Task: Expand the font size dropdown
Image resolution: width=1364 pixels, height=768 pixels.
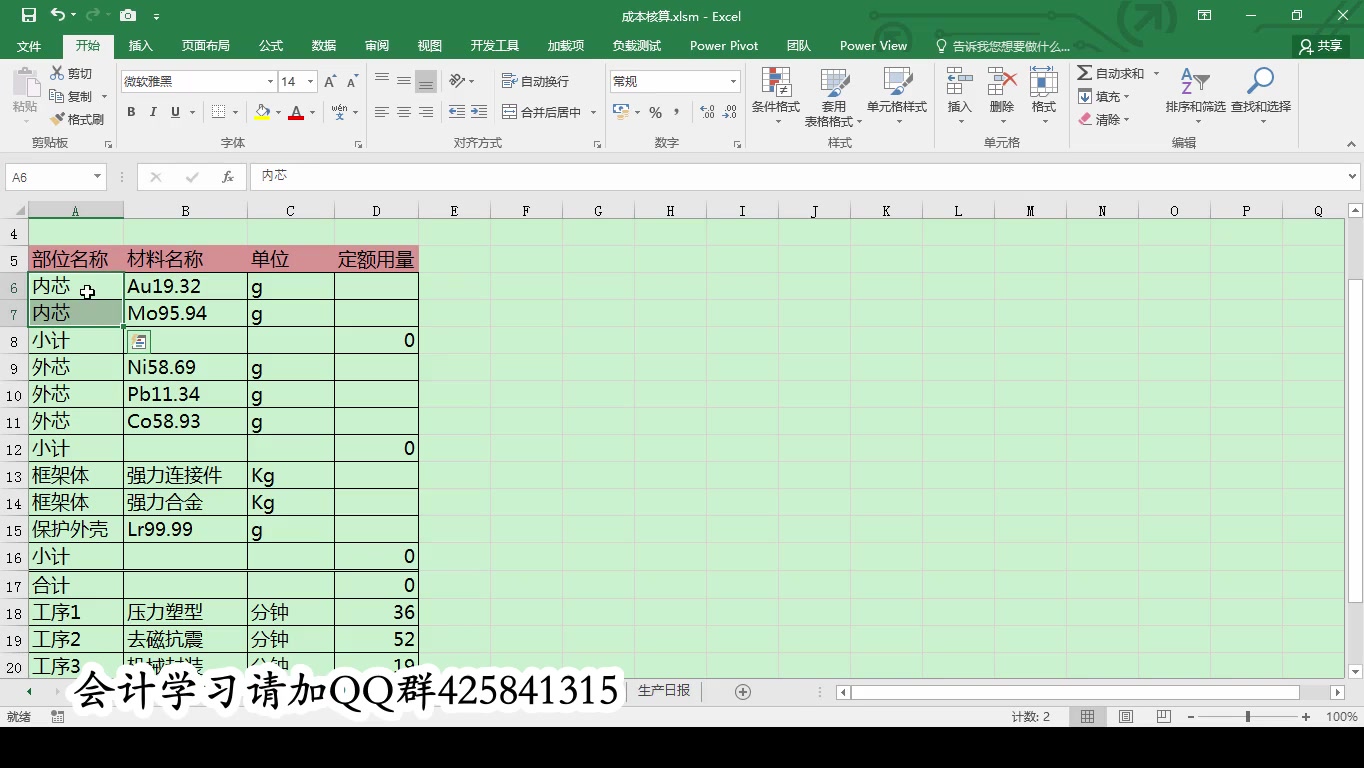Action: 311,82
